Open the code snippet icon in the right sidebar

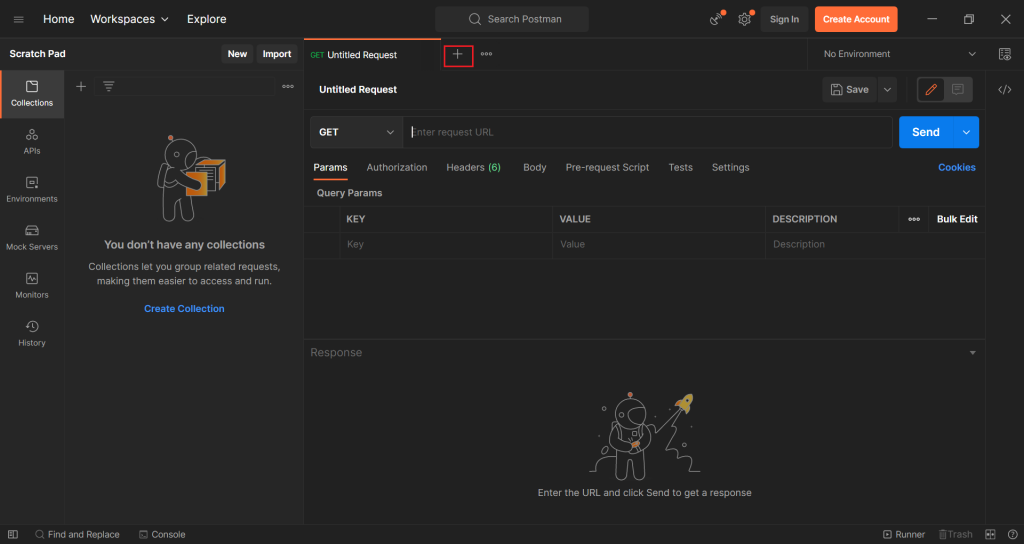(1005, 89)
